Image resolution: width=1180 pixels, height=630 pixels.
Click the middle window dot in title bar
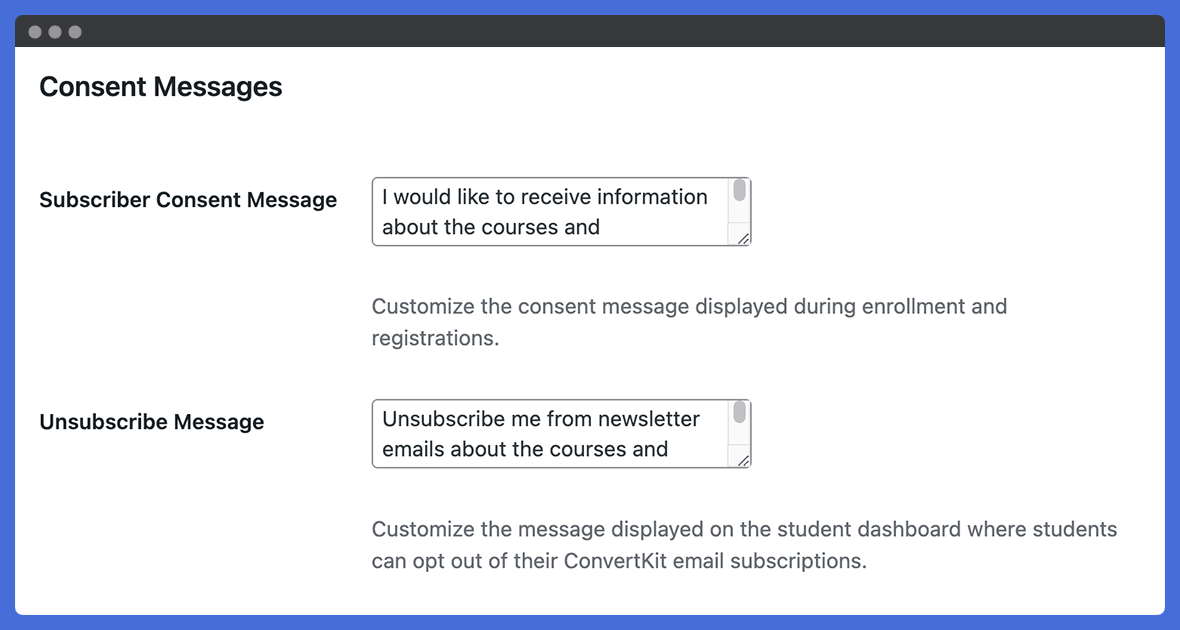click(55, 32)
